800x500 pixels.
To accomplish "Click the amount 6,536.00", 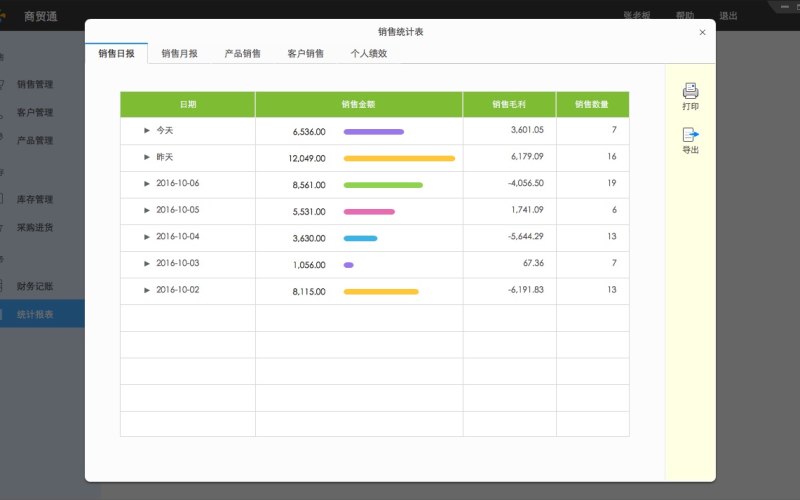I will (309, 132).
